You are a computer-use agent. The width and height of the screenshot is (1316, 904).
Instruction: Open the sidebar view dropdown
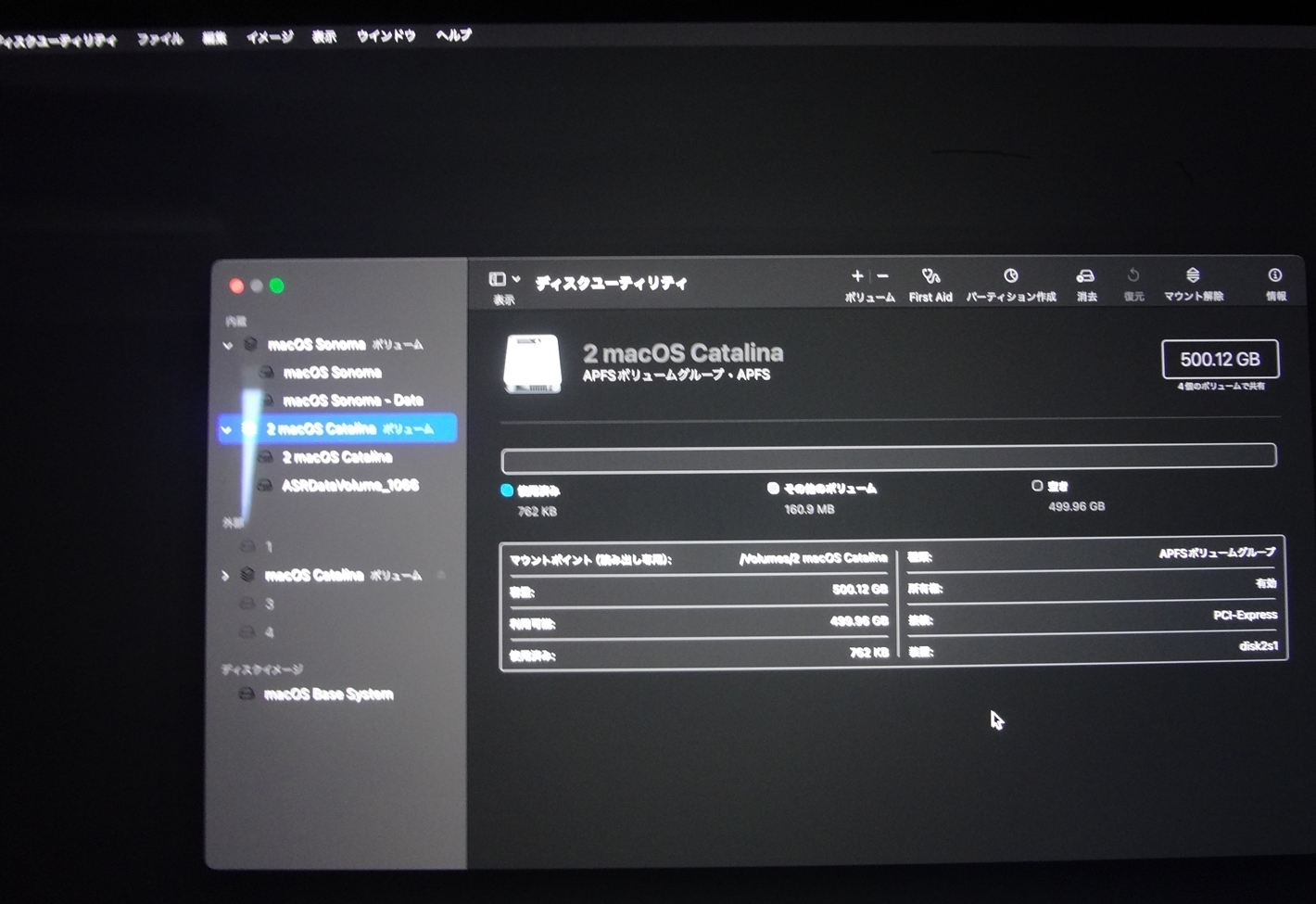(x=504, y=279)
